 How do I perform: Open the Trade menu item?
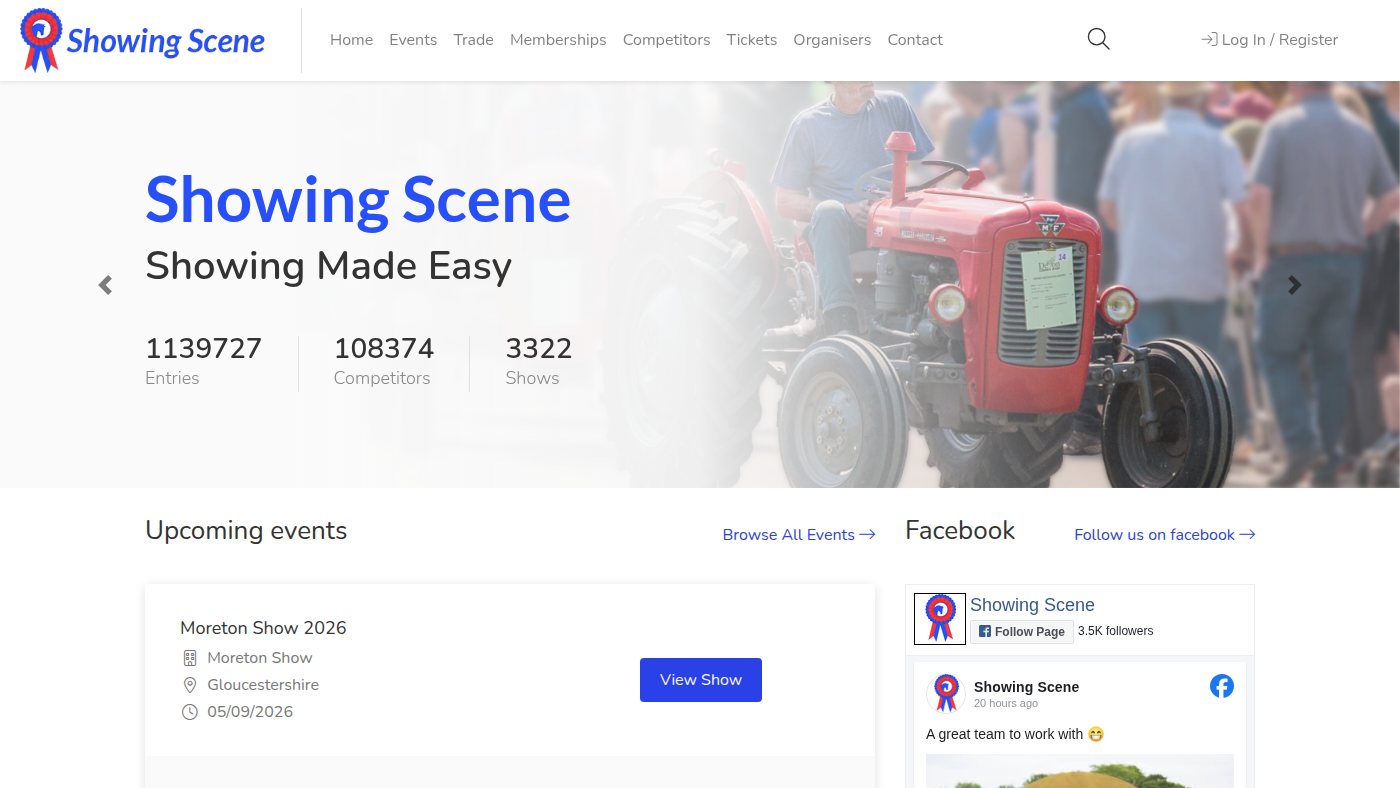coord(473,40)
